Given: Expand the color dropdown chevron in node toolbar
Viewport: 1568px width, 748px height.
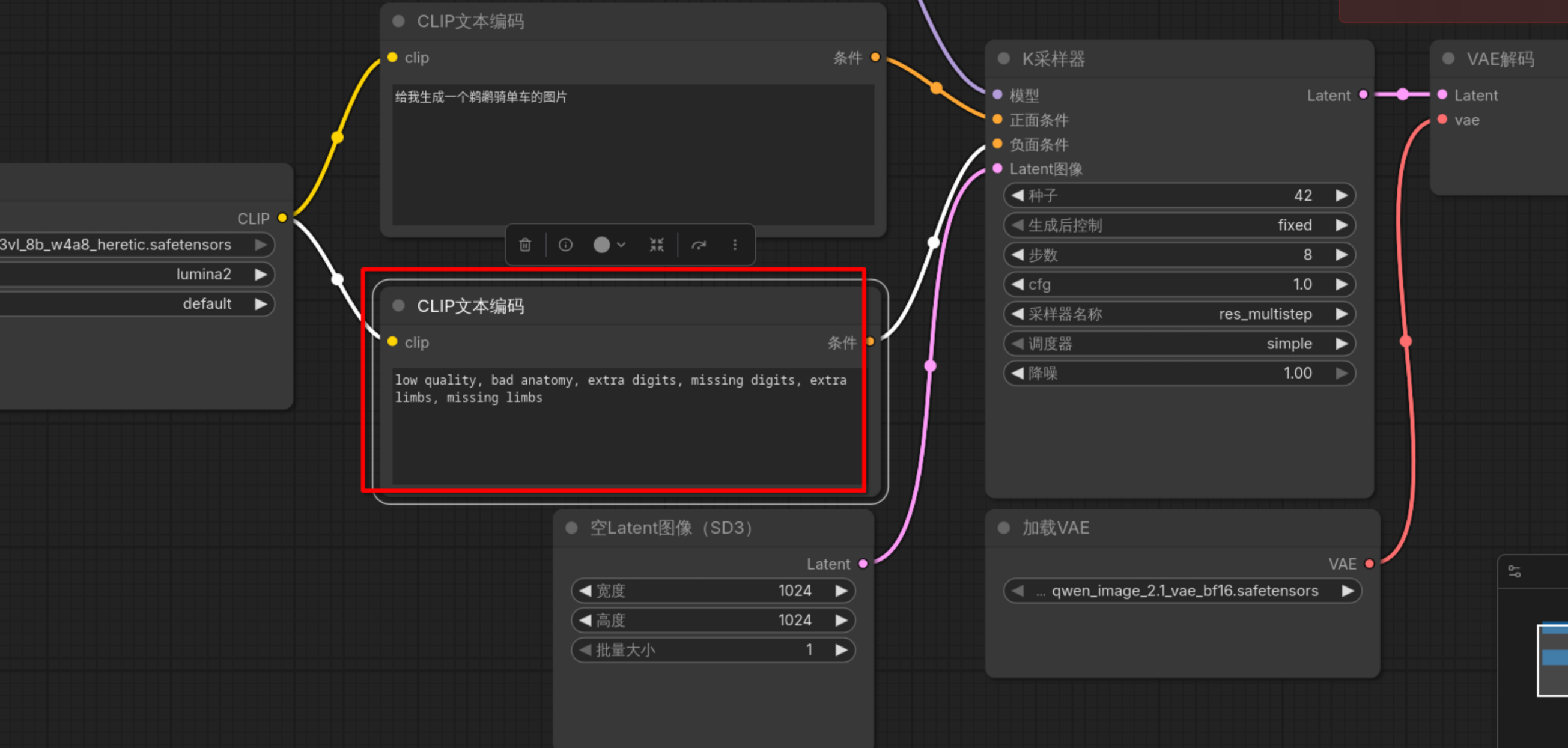Looking at the screenshot, I should click(x=621, y=245).
